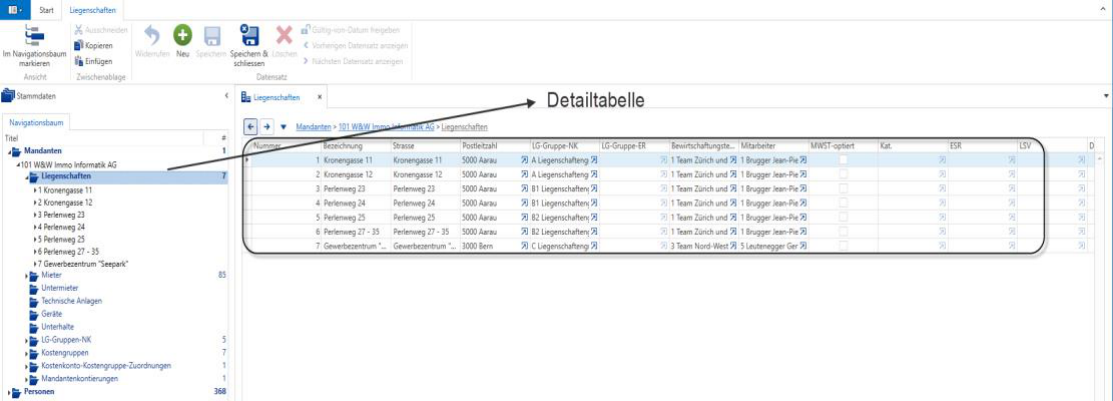Image resolution: width=1113 pixels, height=401 pixels.
Task: Toggle MWST-optiert checkbox for Kronengasse 12
Action: 843,175
